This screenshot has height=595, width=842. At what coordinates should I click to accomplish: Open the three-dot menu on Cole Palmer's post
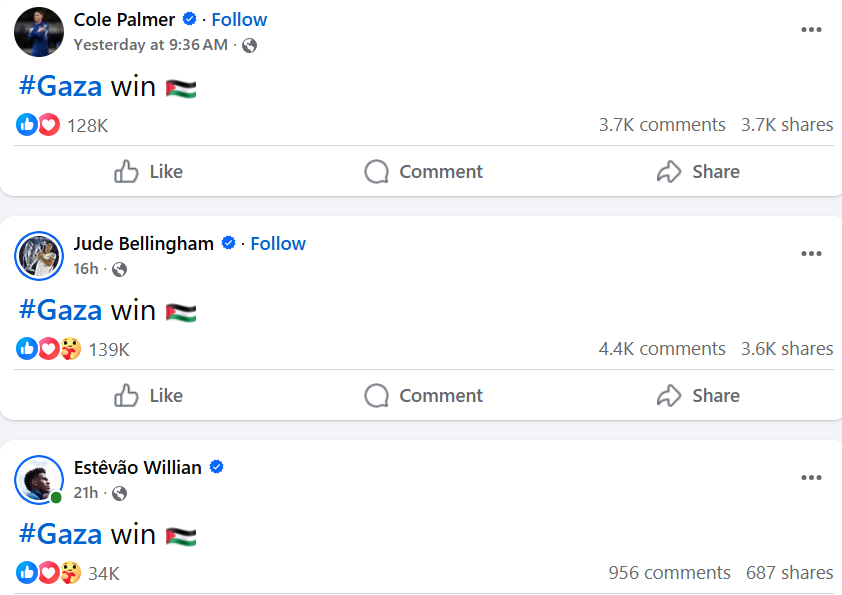coord(811,30)
